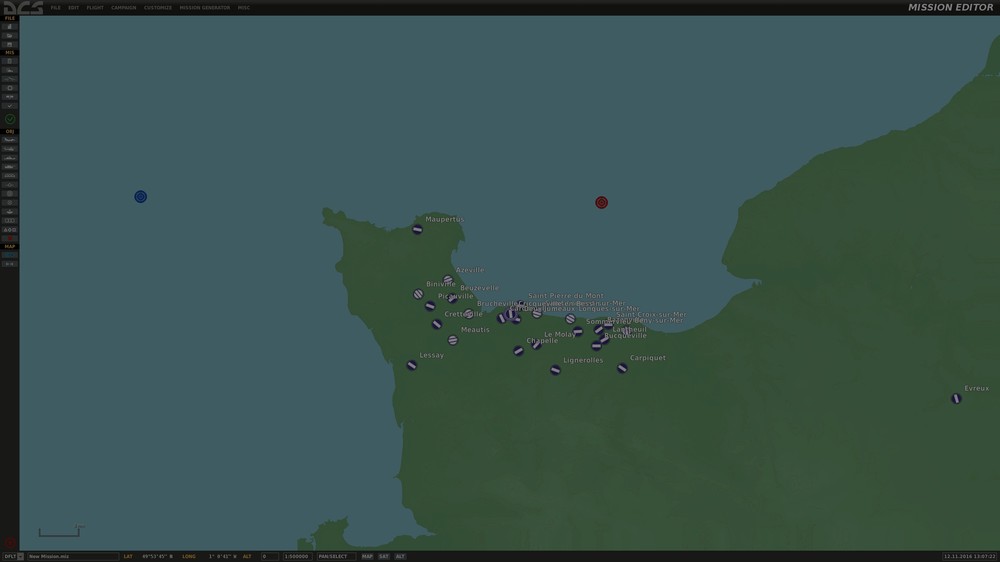Click the New Mission.miz filename field

pyautogui.click(x=73, y=556)
